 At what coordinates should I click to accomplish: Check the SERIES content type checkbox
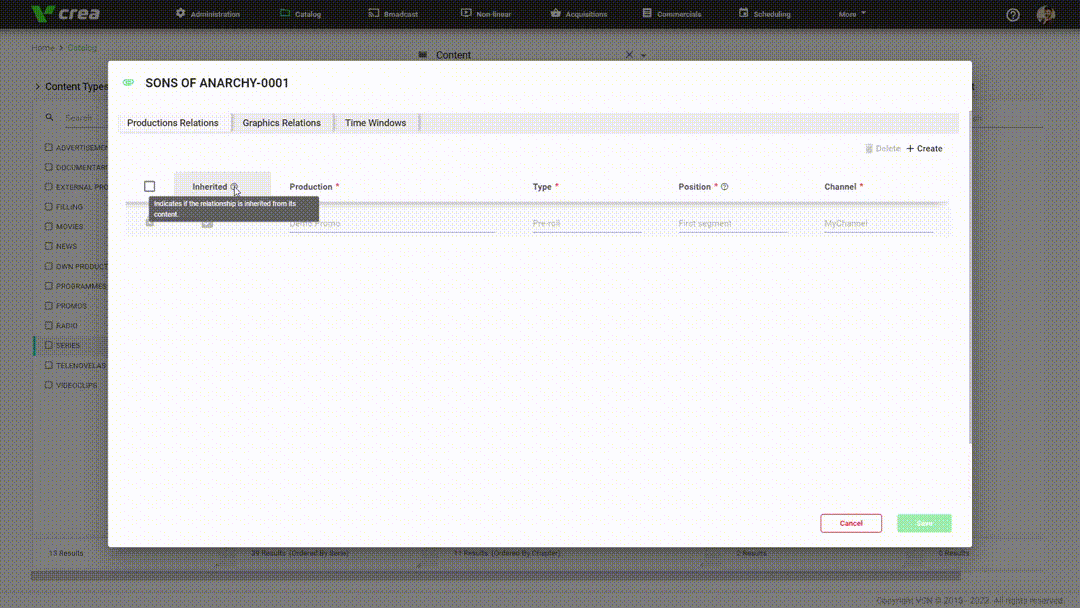pos(49,345)
